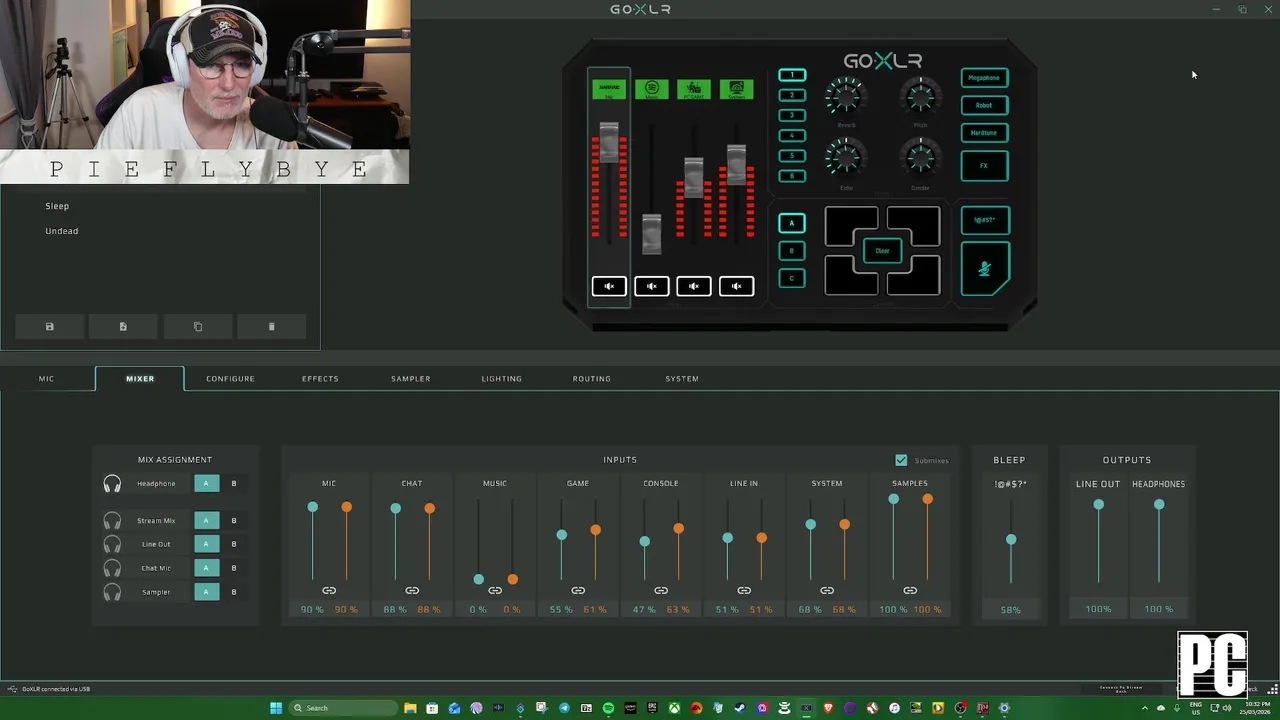
Task: Select the Sleep profile
Action: click(57, 206)
